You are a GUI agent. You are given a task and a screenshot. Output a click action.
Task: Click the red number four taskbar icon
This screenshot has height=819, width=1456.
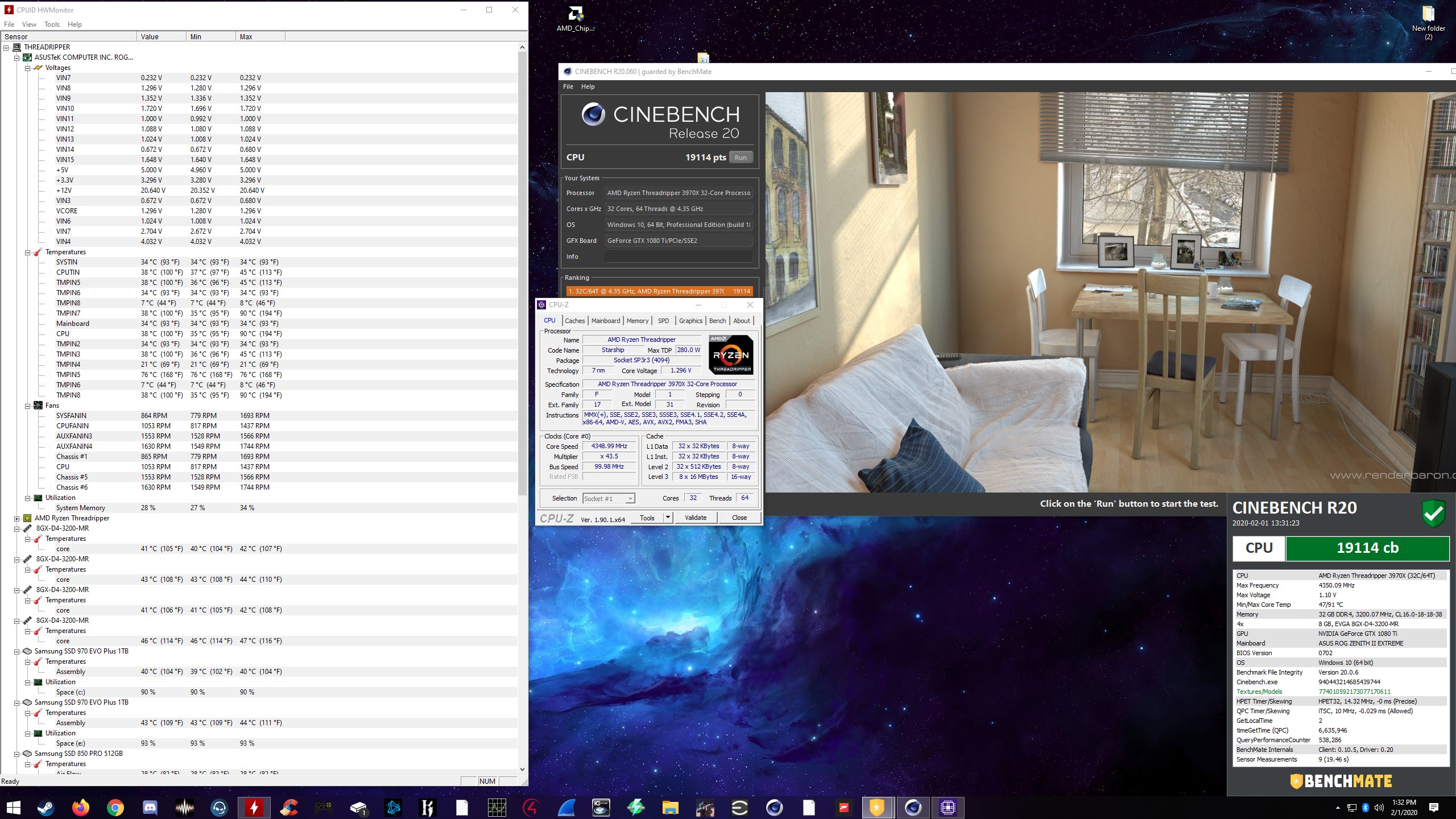coord(532,807)
